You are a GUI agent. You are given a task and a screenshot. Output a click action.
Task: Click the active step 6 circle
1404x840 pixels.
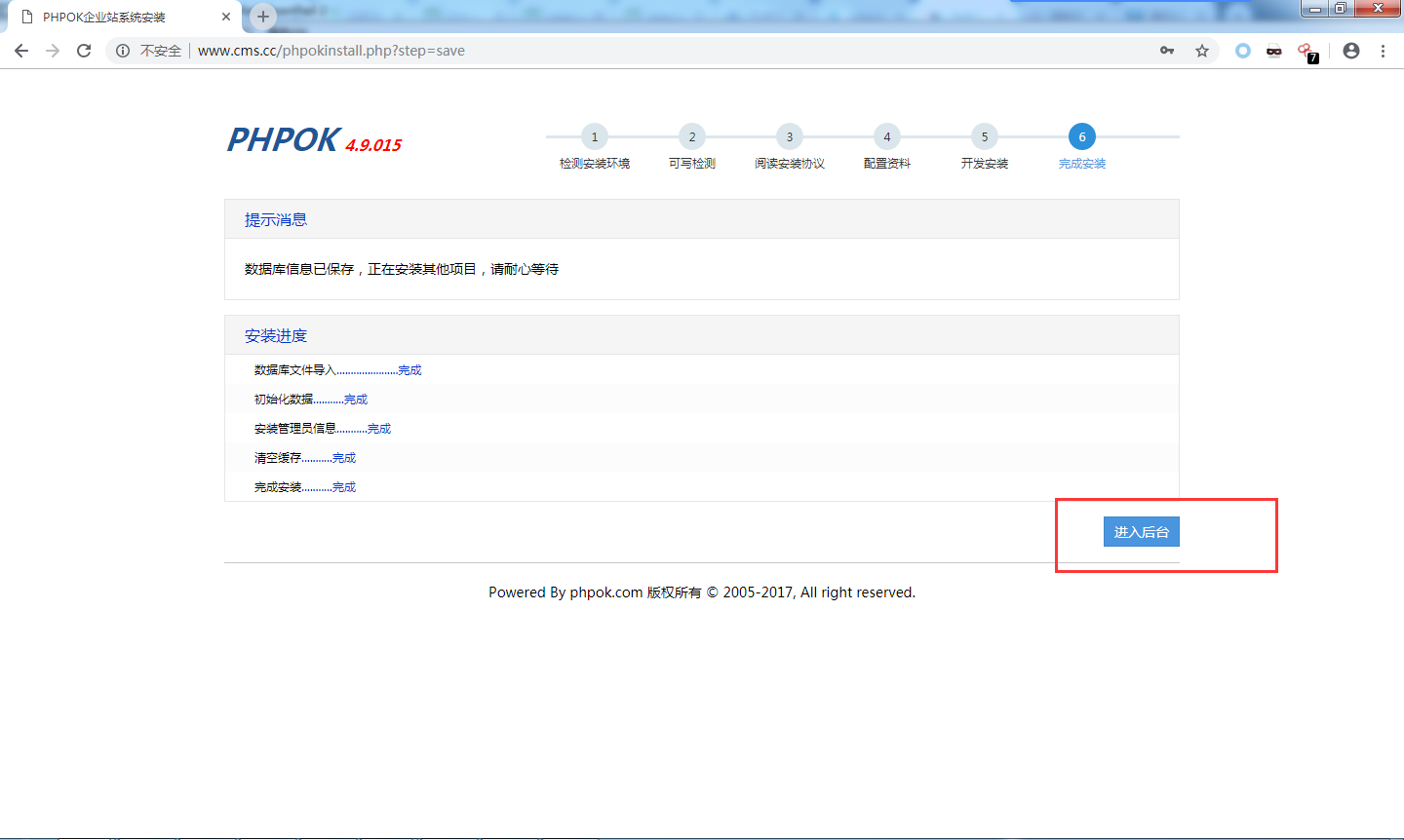(1082, 137)
